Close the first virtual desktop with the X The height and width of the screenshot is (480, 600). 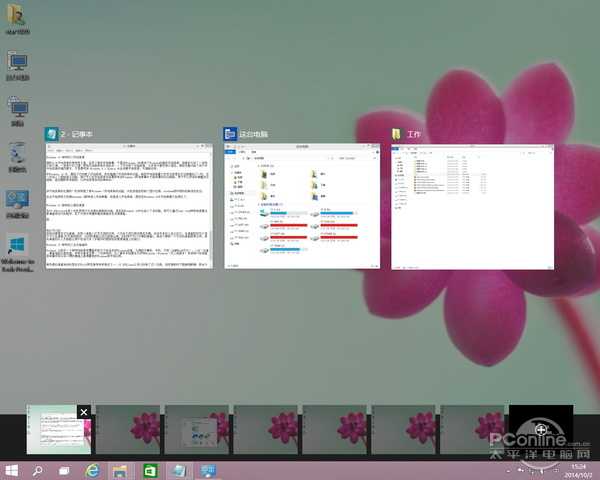(x=84, y=412)
